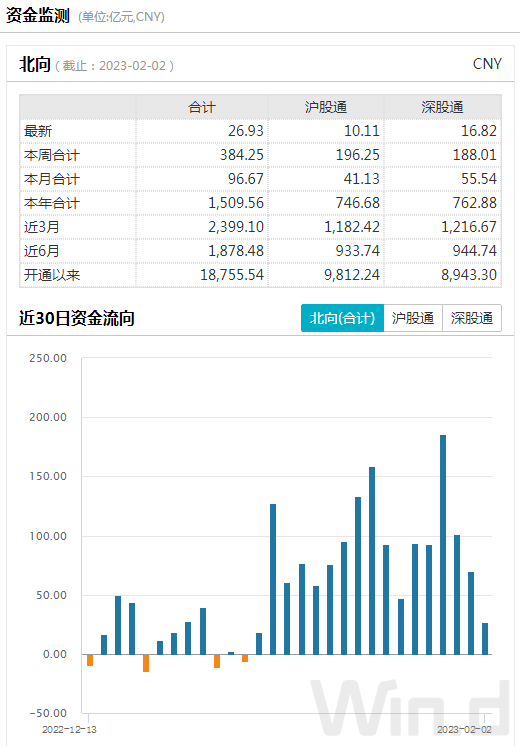Click the last blue bar for 2023-02-02
Screen dimensions: 520x746
(485, 639)
